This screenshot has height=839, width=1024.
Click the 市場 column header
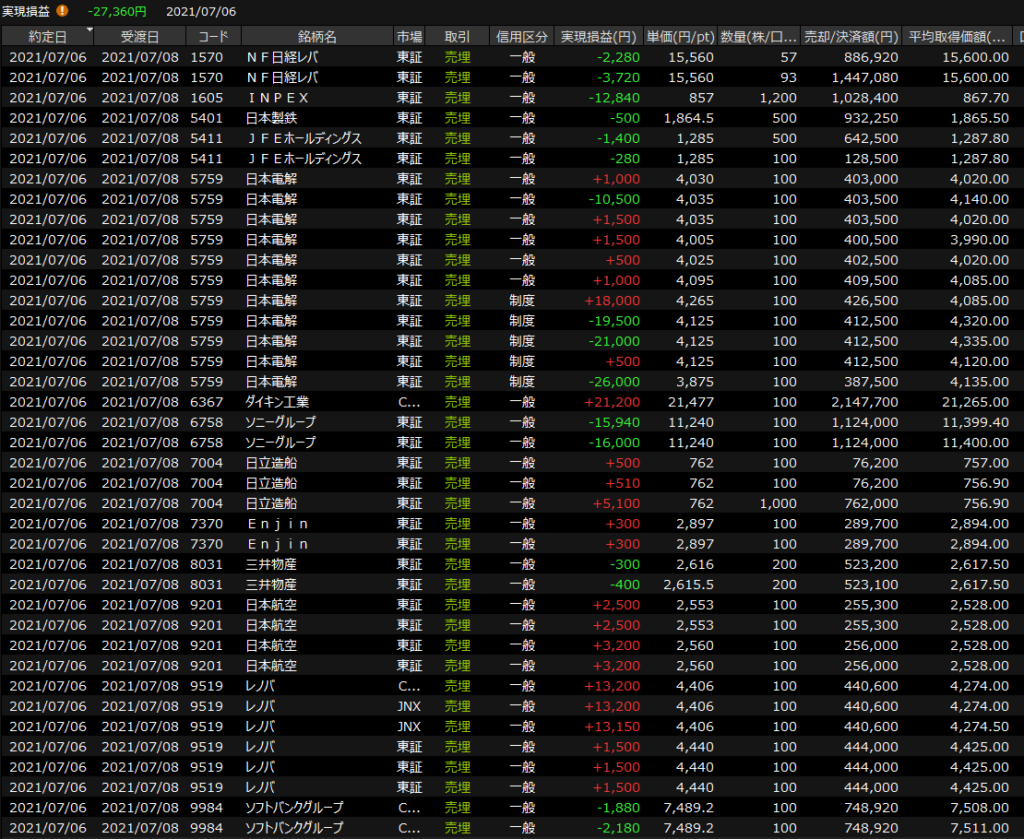click(410, 37)
